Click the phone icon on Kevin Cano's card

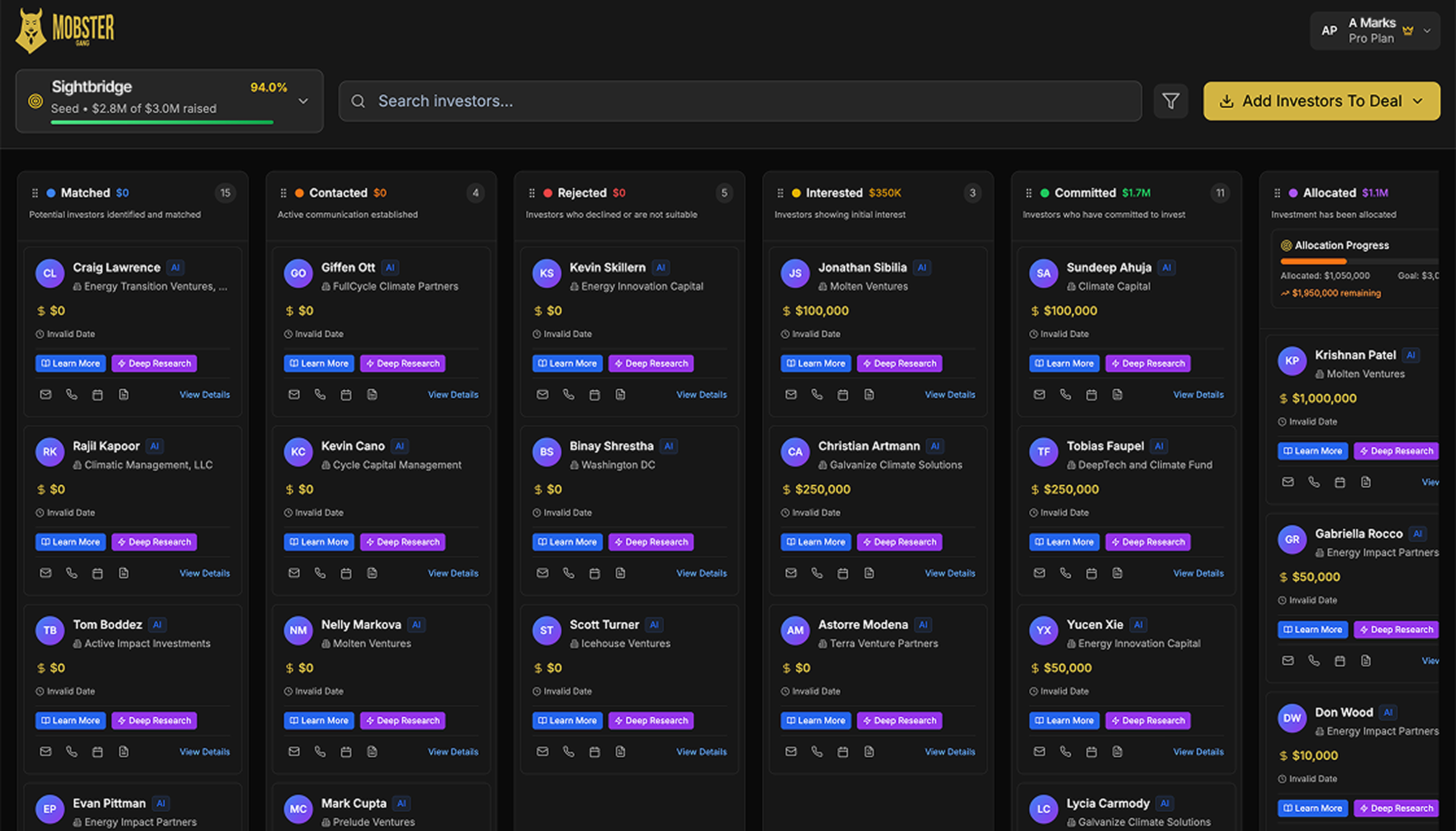[320, 573]
